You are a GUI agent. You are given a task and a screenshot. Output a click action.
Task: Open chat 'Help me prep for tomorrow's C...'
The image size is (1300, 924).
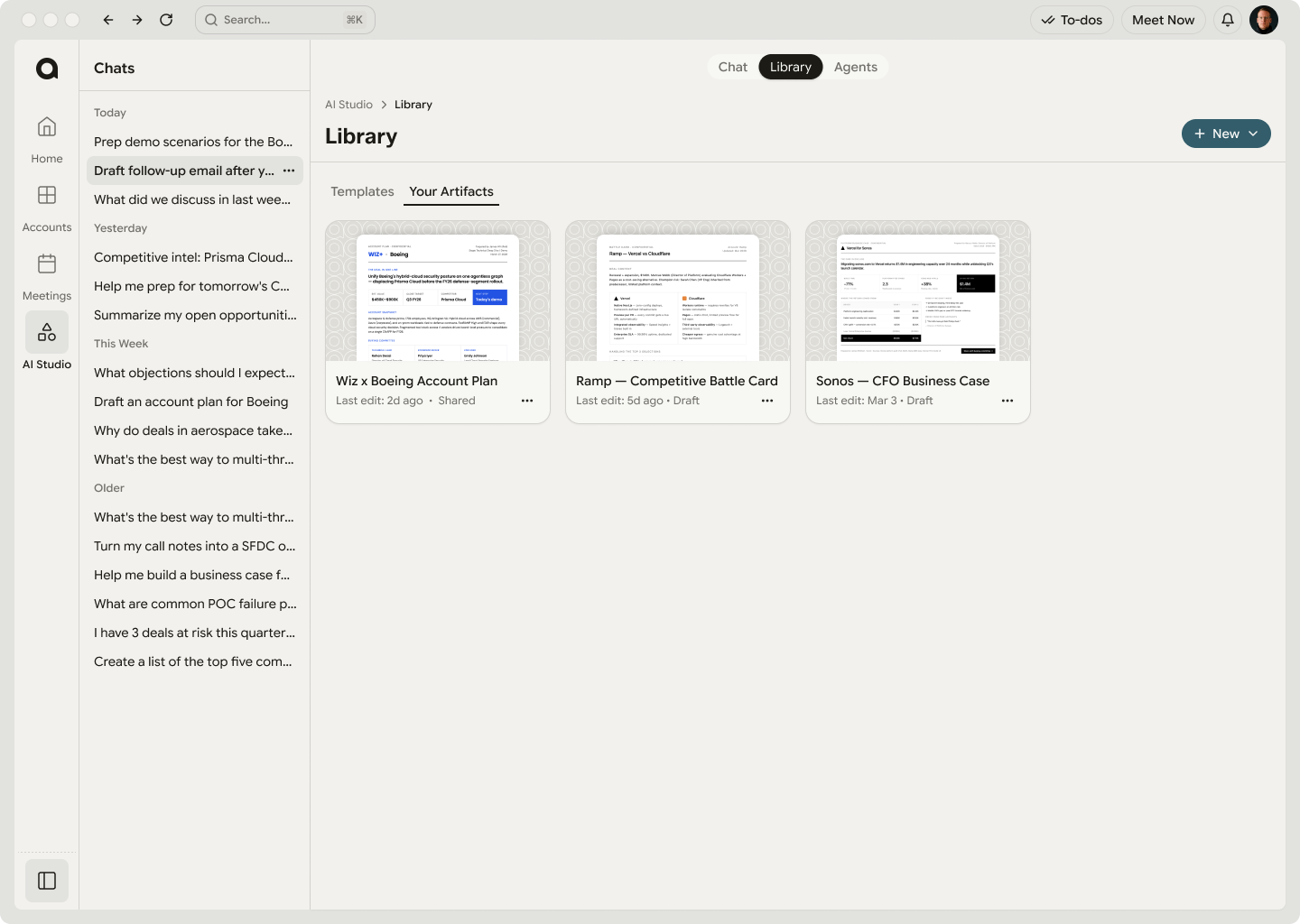tap(195, 286)
